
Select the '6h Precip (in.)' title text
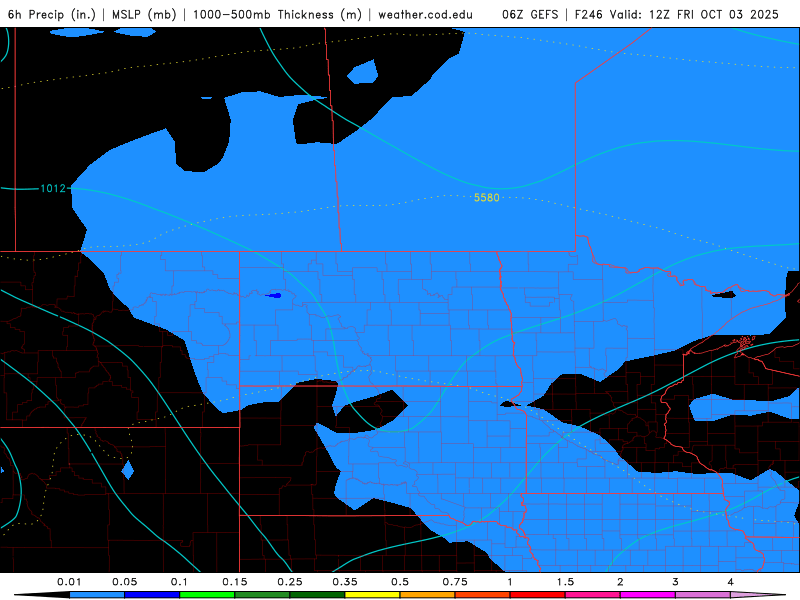click(x=52, y=14)
